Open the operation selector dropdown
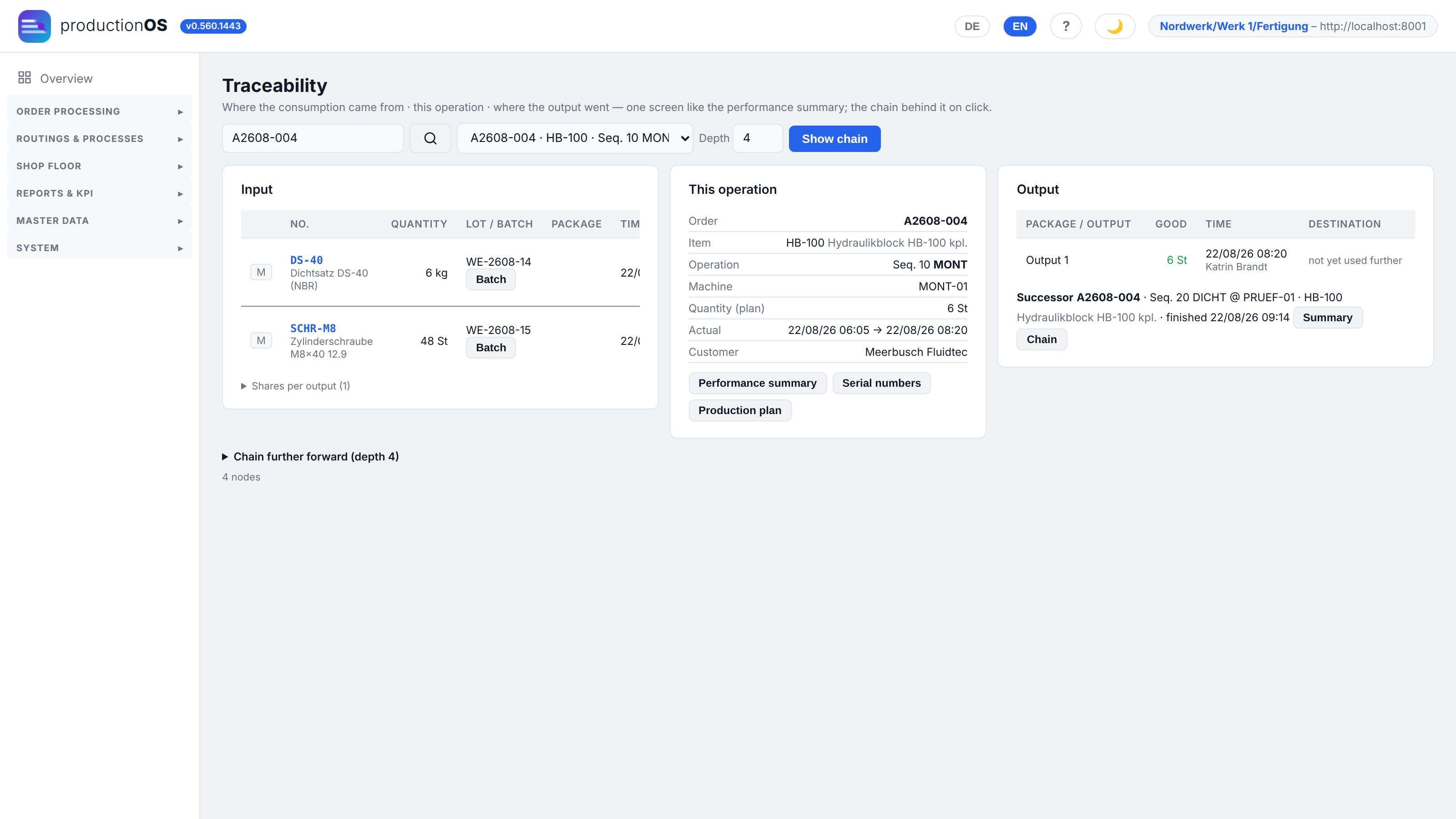Viewport: 1456px width, 819px height. coord(575,138)
